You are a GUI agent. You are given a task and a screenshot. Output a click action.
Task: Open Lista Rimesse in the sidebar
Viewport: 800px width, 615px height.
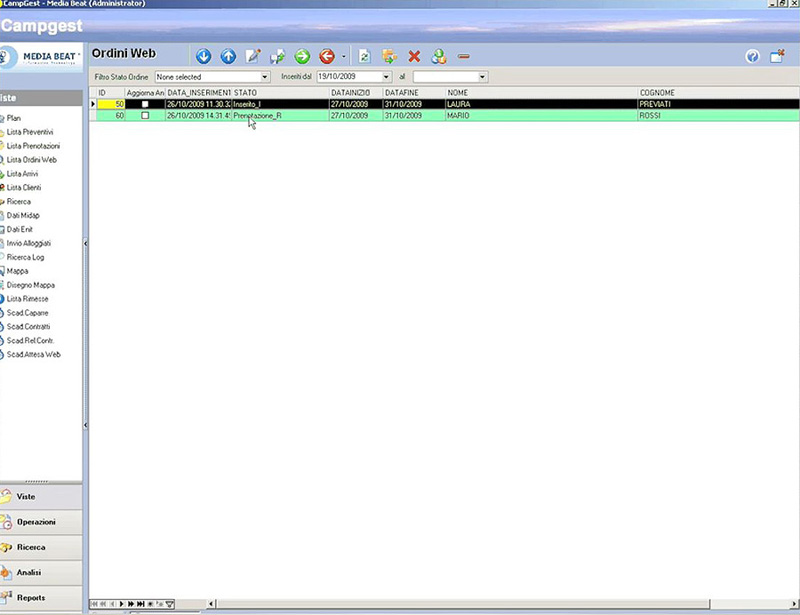[28, 299]
